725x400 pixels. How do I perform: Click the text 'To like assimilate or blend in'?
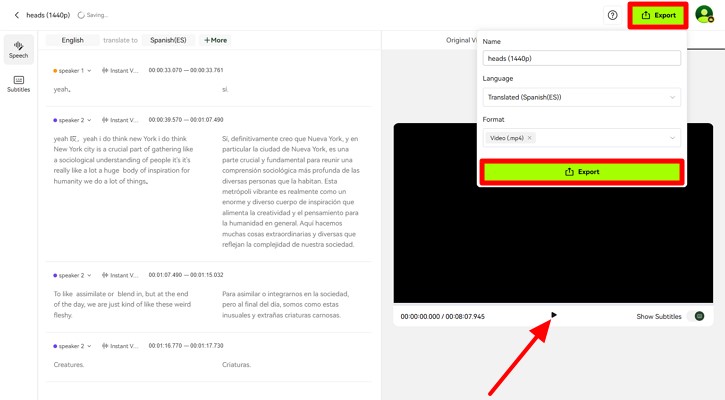[x=122, y=304]
